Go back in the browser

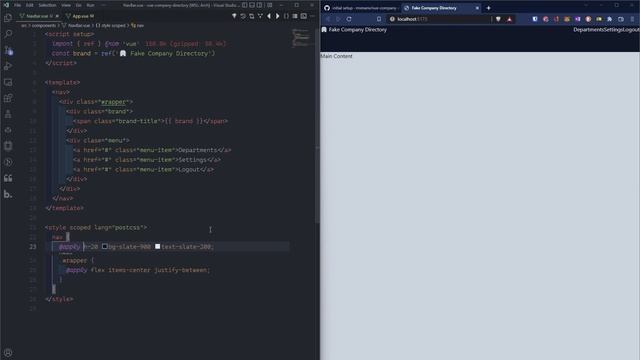click(x=328, y=19)
